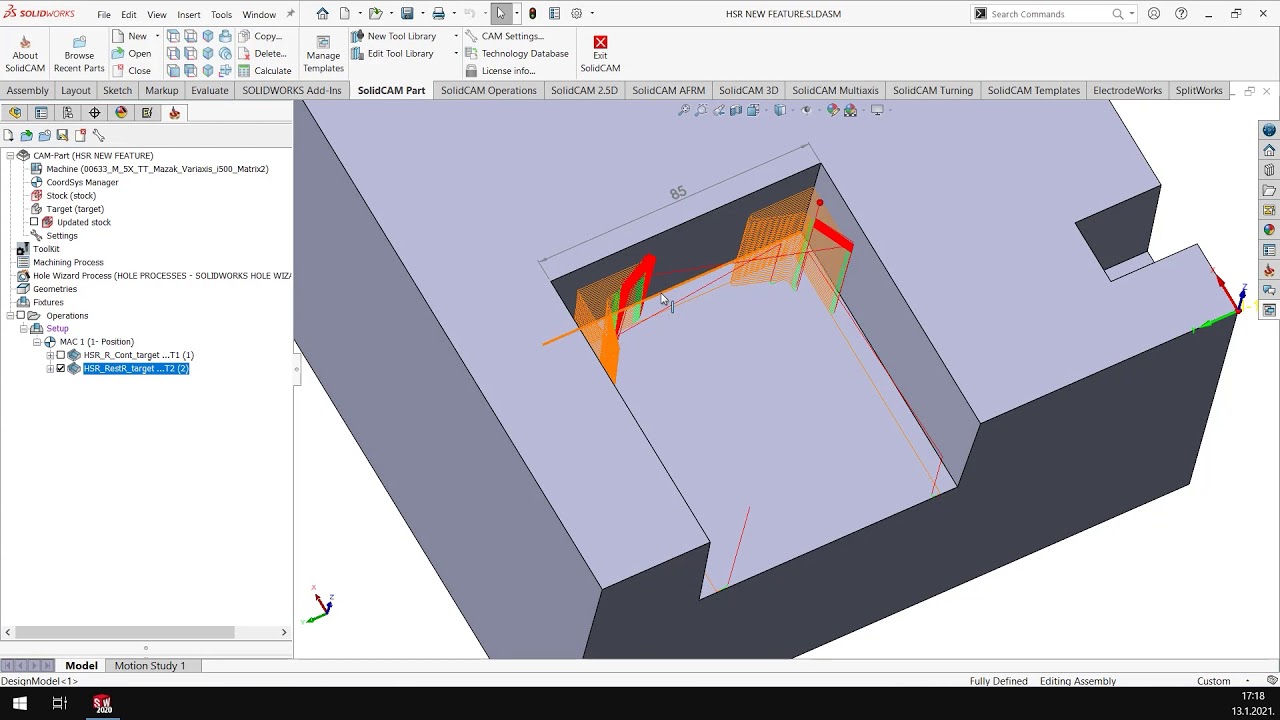Open the Windows Start menu

[19, 703]
